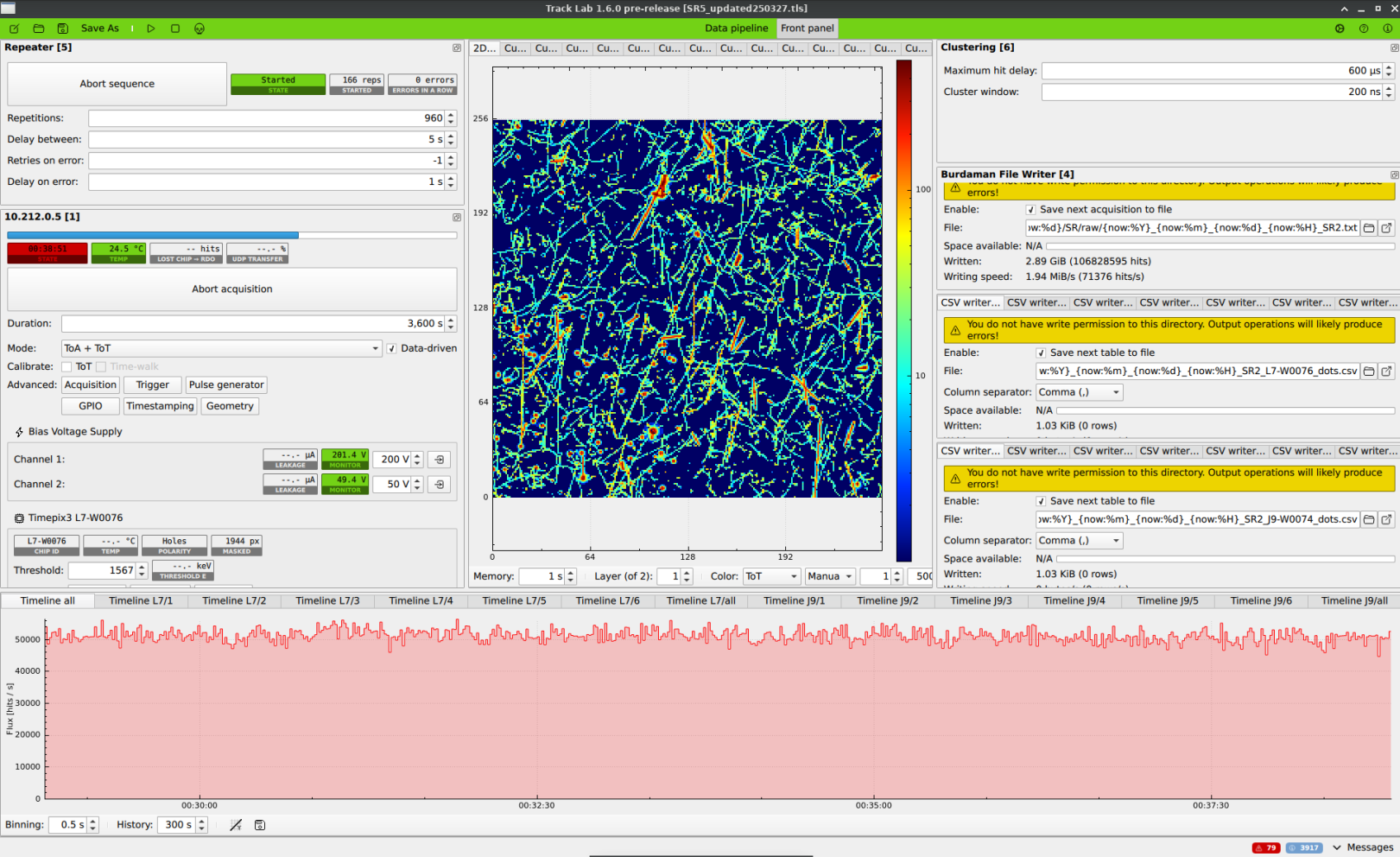
Task: Click the save timeline disk icon
Action: (260, 825)
